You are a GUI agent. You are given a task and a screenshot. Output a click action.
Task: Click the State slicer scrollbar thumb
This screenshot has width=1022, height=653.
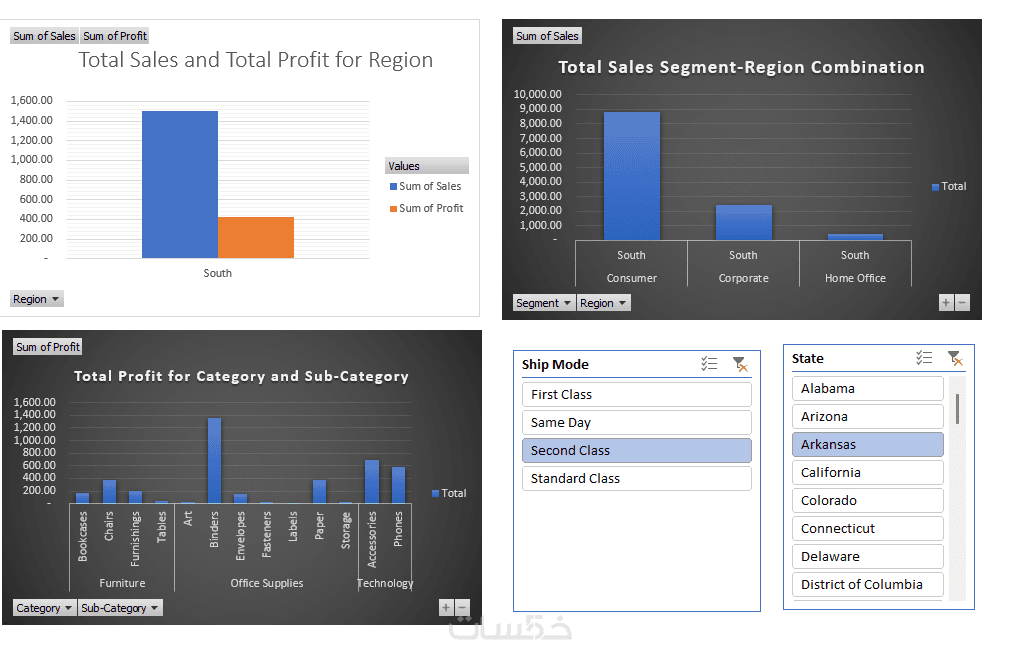957,409
